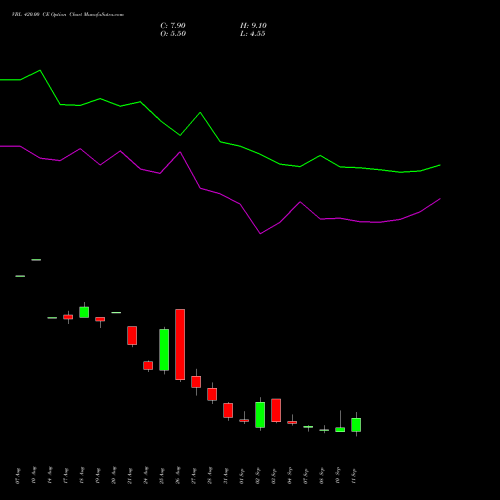Select the green dash marker on 07 Aug

click(20, 276)
